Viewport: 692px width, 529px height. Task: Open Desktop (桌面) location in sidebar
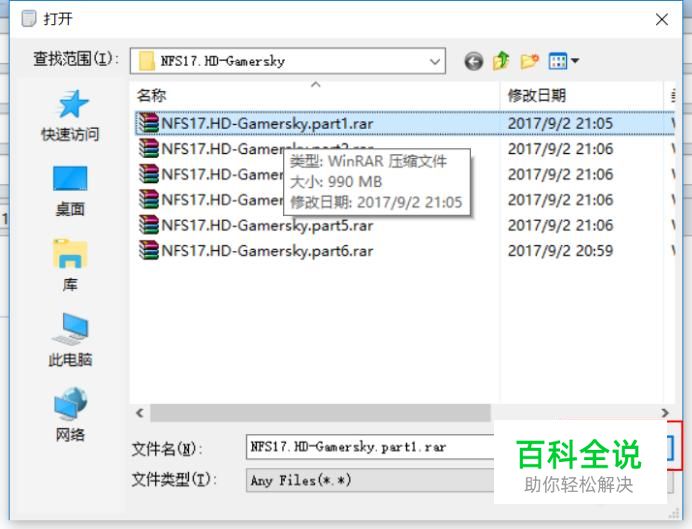[x=70, y=191]
